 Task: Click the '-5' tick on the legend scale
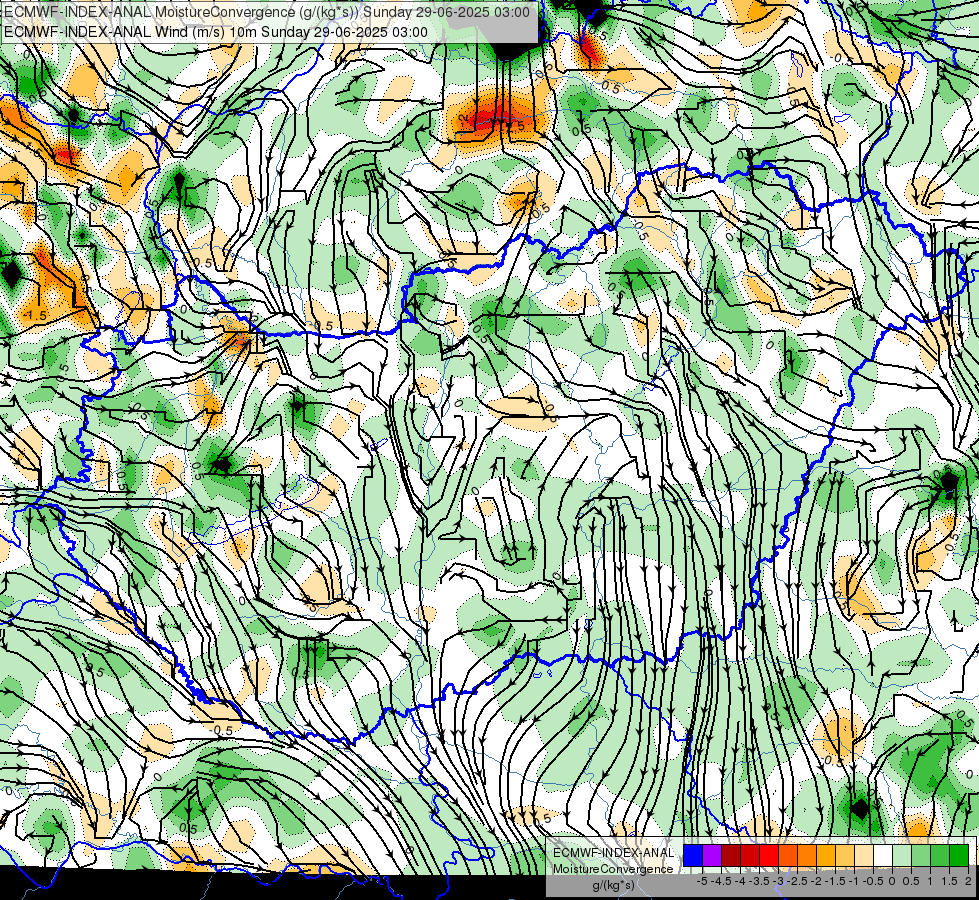(702, 881)
